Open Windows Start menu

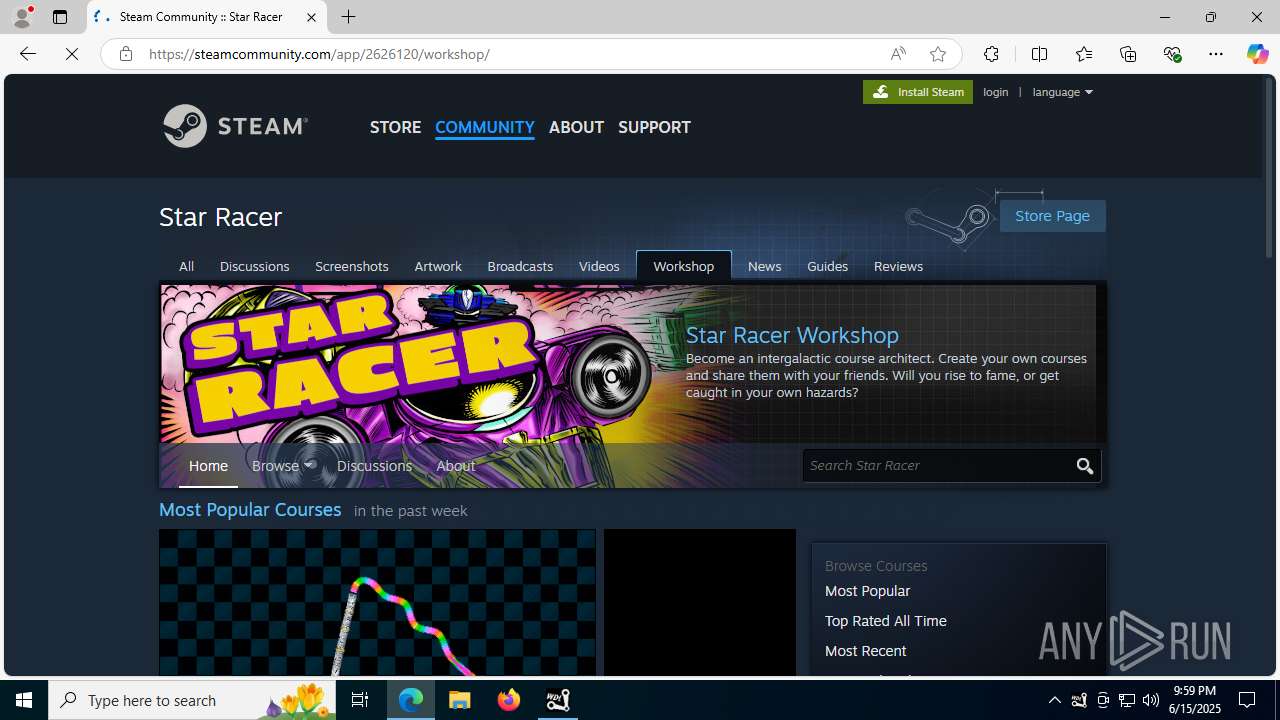(x=24, y=700)
